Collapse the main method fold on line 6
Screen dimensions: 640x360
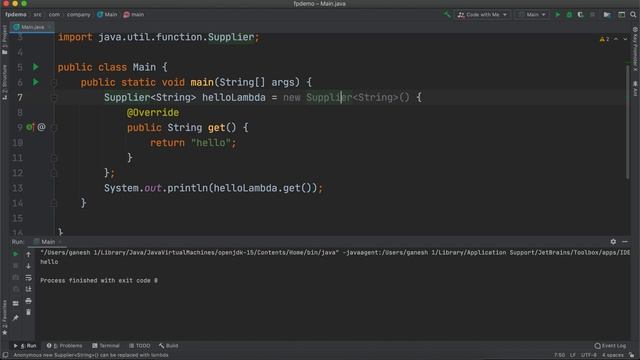tap(53, 82)
